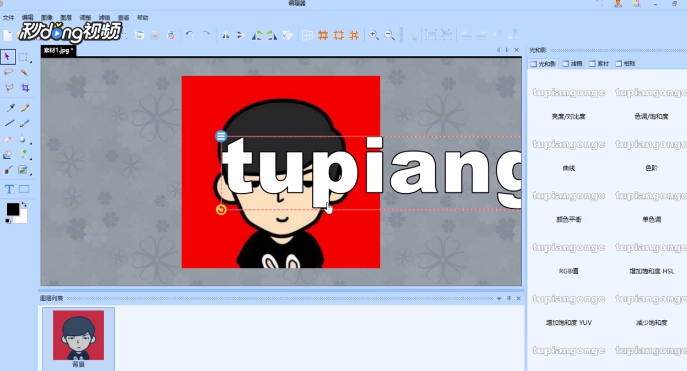Apply the RGB值 effect
687x371 pixels.
tap(569, 271)
